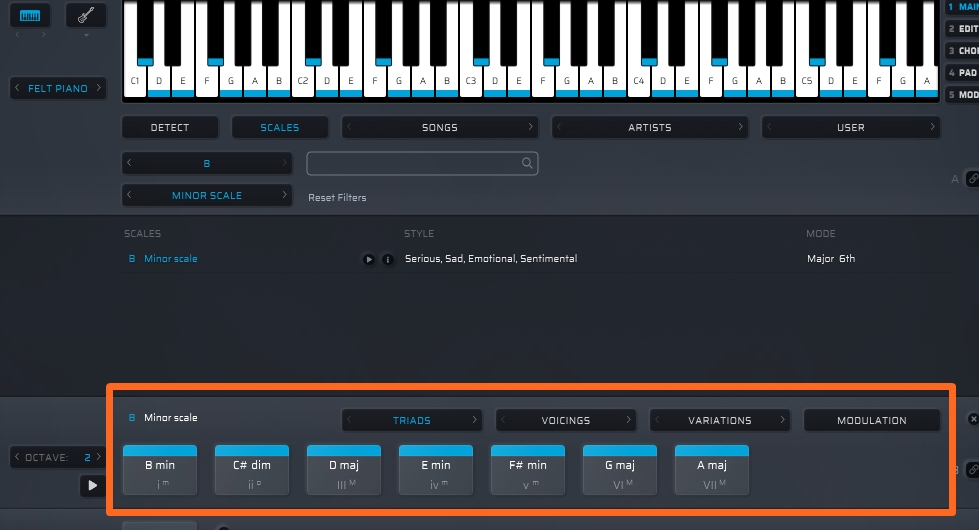
Task: Open info for the Minor scale
Action: (x=387, y=259)
